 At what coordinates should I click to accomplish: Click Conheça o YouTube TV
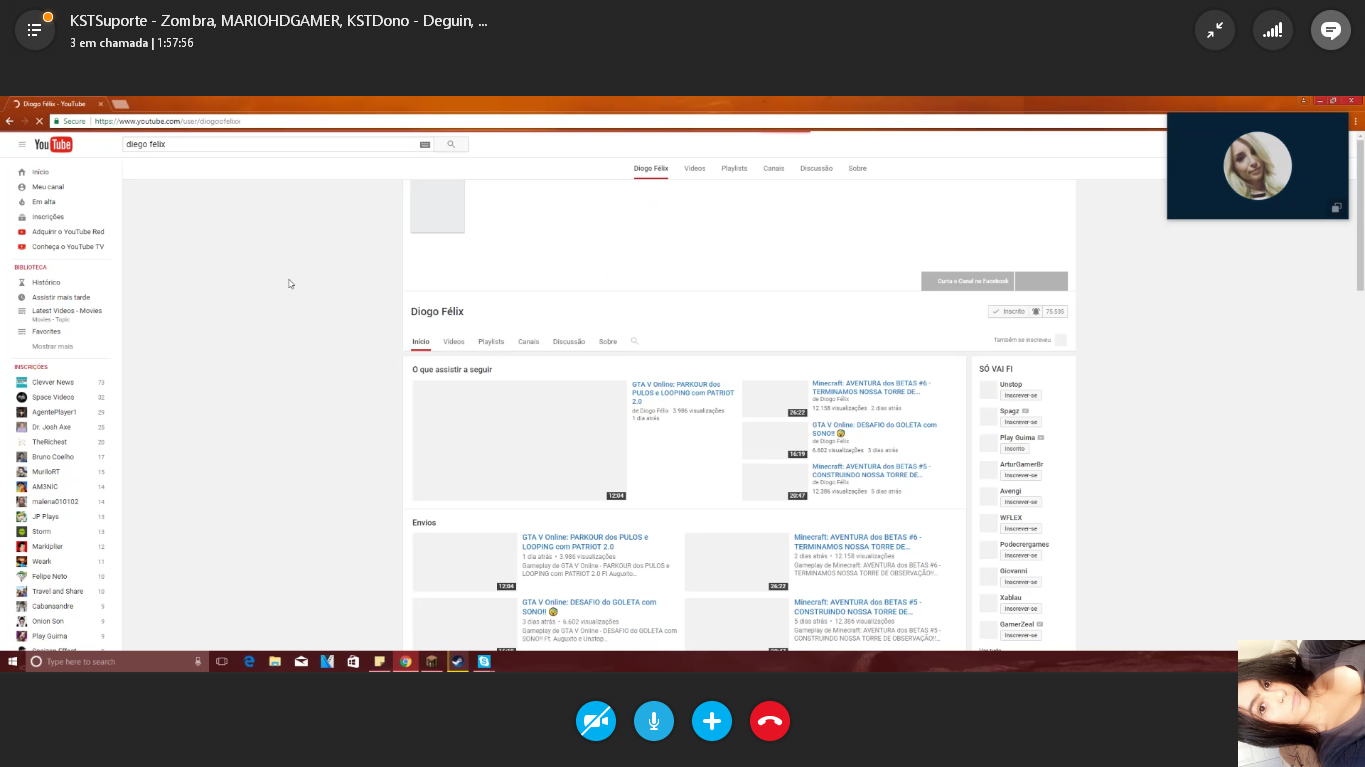pos(68,247)
